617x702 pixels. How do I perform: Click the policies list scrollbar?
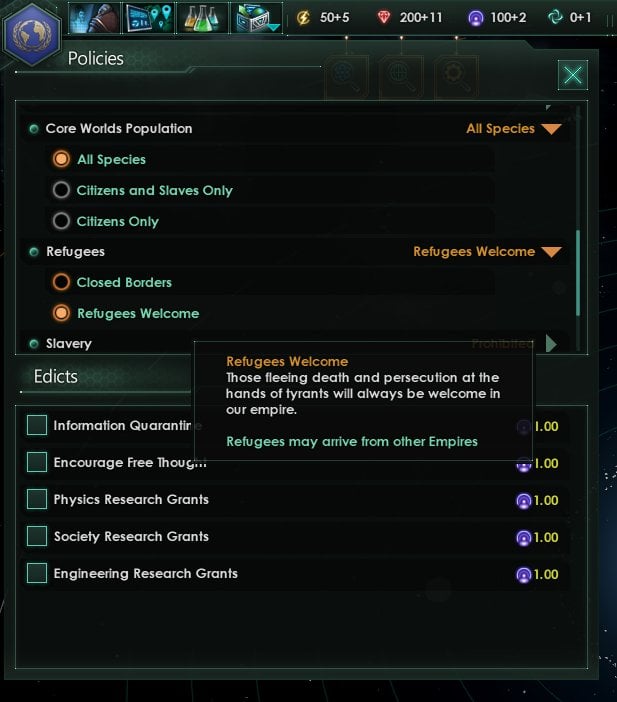click(578, 273)
